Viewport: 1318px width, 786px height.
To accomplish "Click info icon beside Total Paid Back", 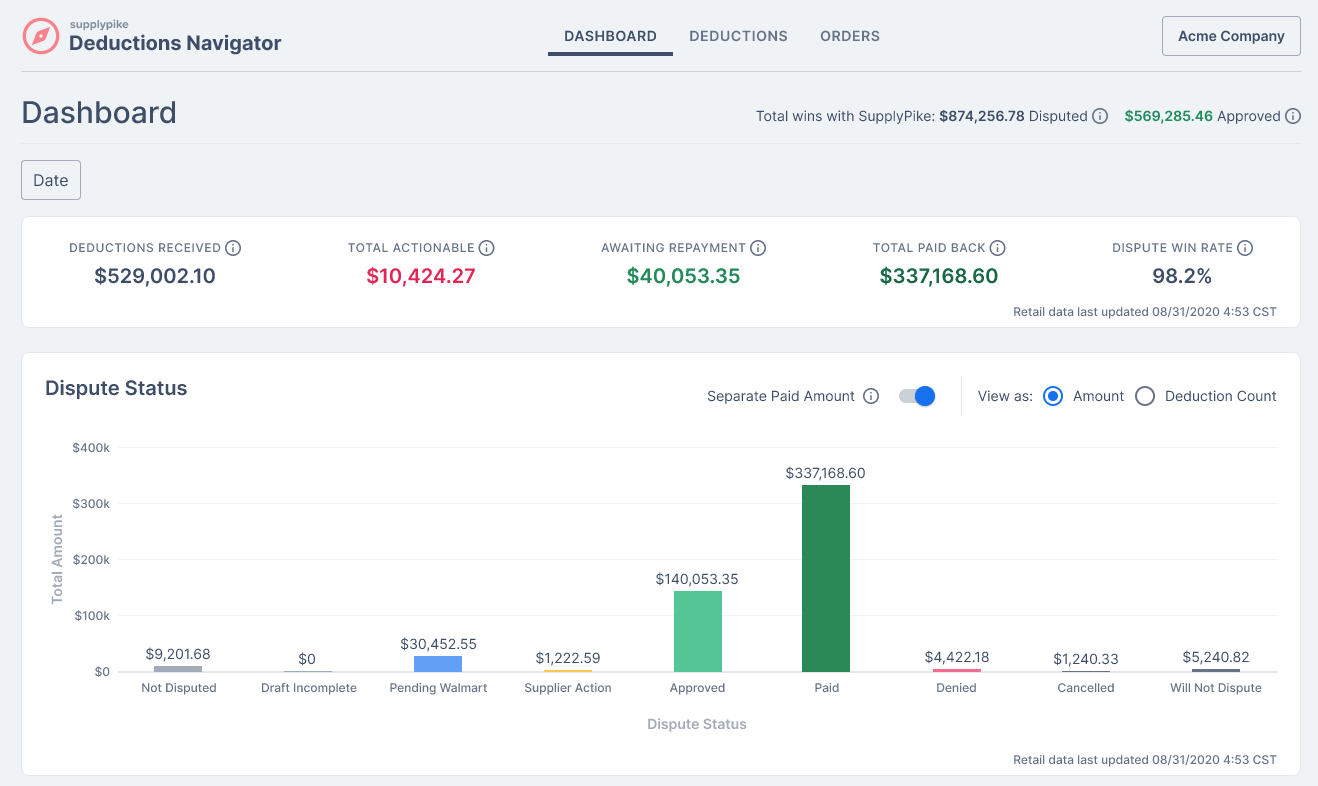I will [998, 248].
